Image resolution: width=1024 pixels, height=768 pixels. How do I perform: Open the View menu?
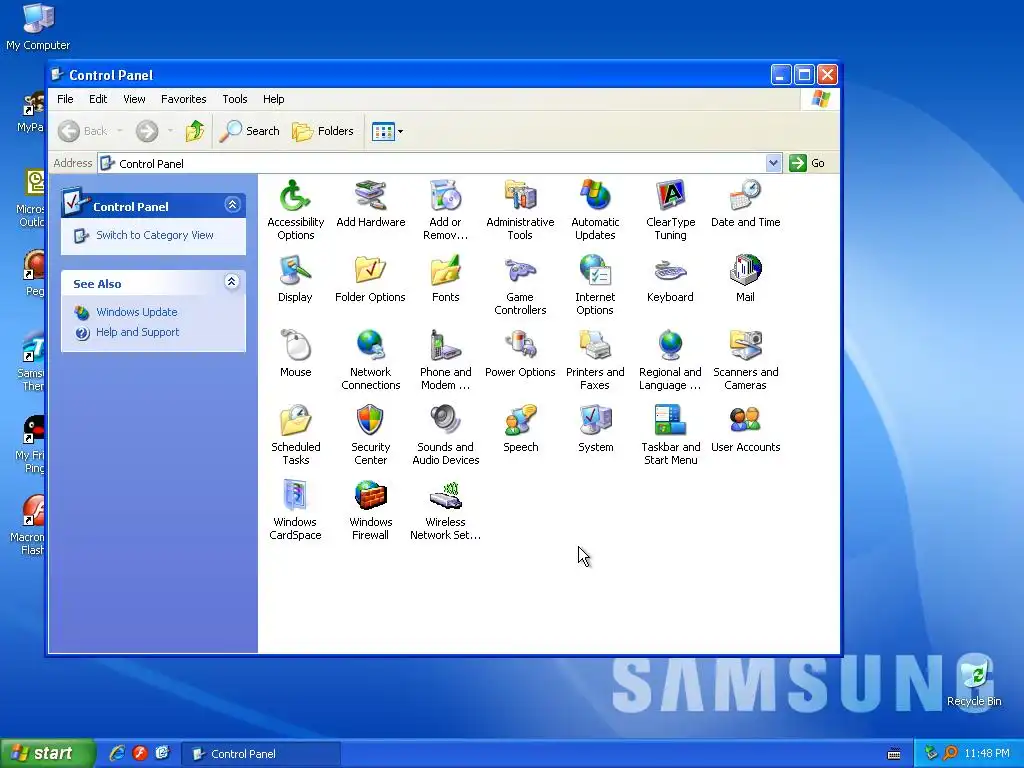coord(134,99)
